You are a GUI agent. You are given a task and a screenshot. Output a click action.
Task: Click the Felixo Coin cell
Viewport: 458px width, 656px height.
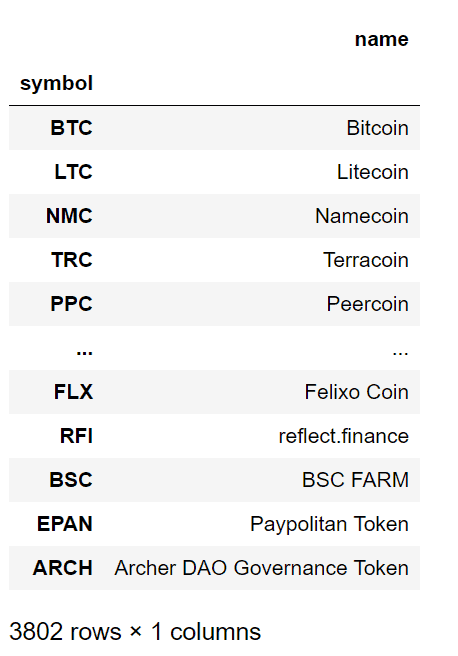pyautogui.click(x=356, y=392)
